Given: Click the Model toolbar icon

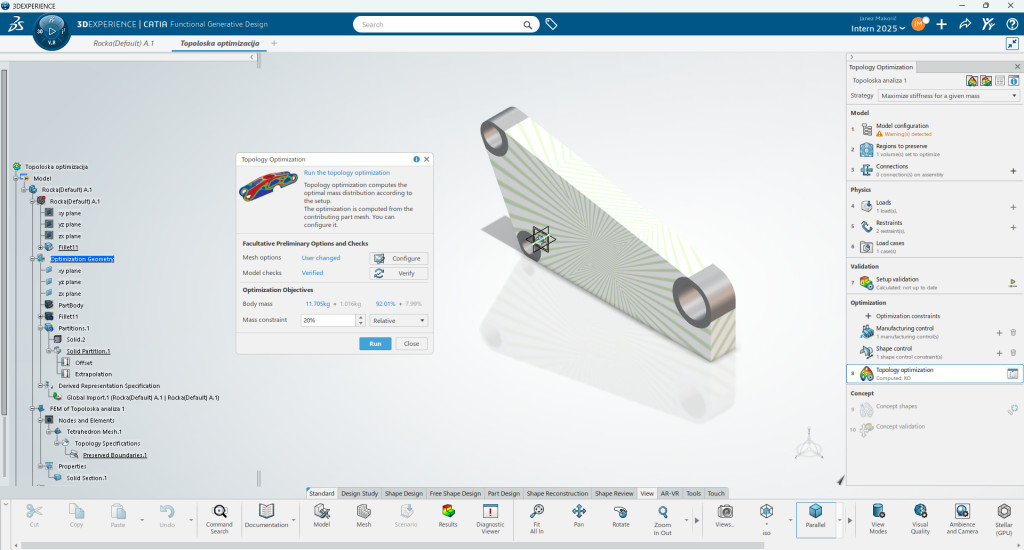Looking at the screenshot, I should (x=322, y=516).
